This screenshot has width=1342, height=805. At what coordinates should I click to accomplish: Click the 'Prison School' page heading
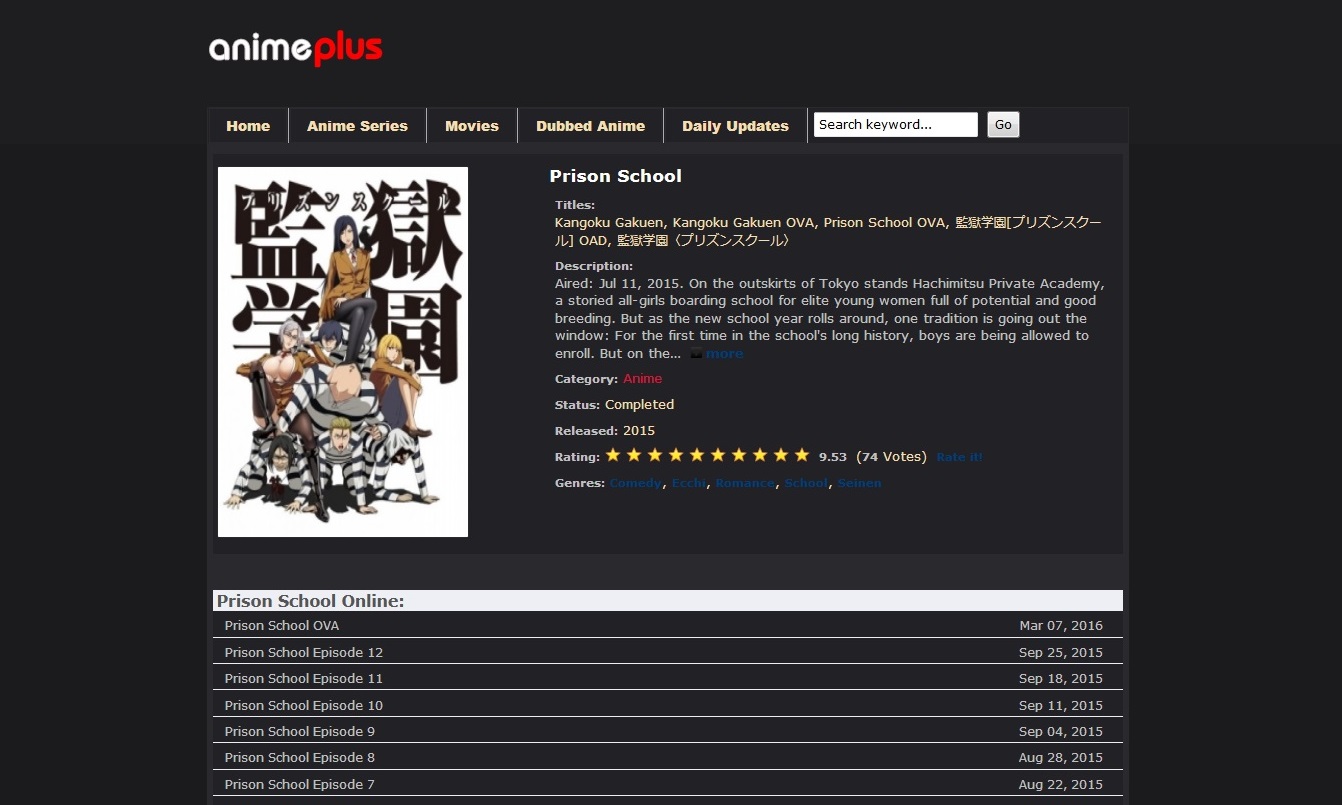pyautogui.click(x=615, y=176)
